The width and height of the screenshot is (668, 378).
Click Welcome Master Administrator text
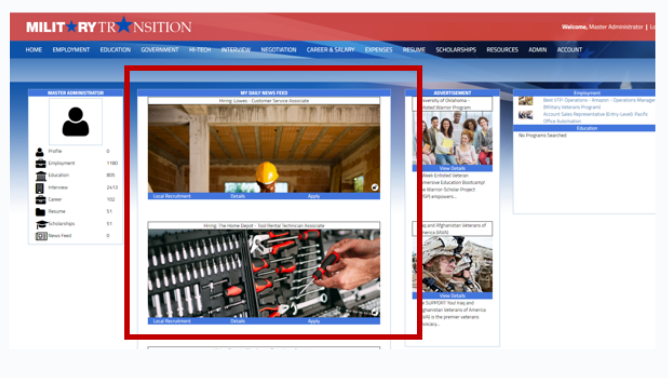[602, 27]
